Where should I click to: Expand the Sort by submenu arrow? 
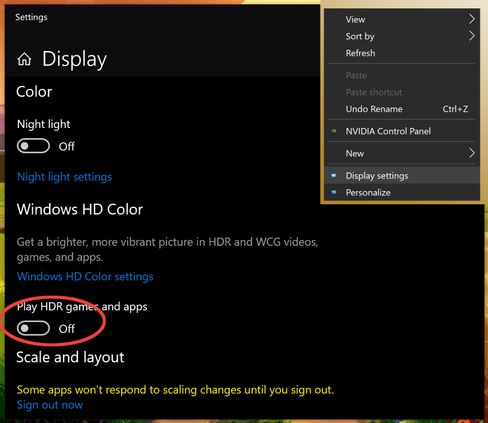click(471, 36)
